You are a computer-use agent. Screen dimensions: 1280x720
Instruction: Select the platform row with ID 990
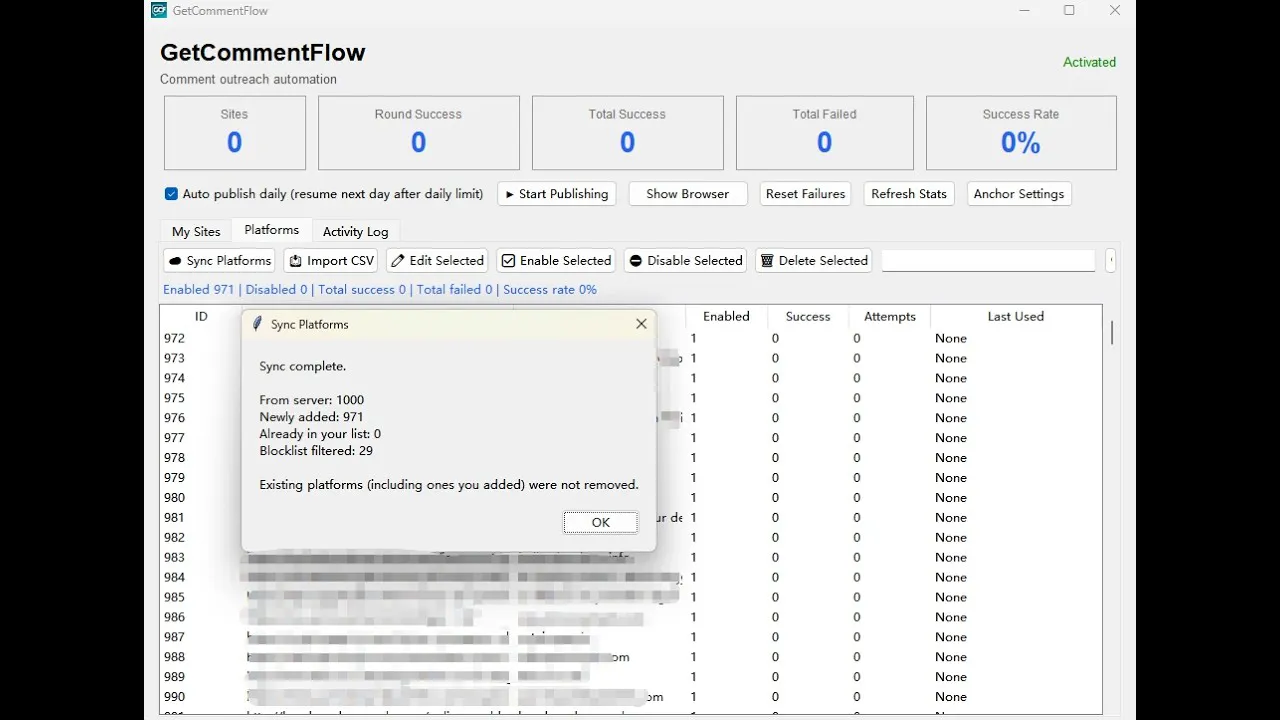pos(630,697)
